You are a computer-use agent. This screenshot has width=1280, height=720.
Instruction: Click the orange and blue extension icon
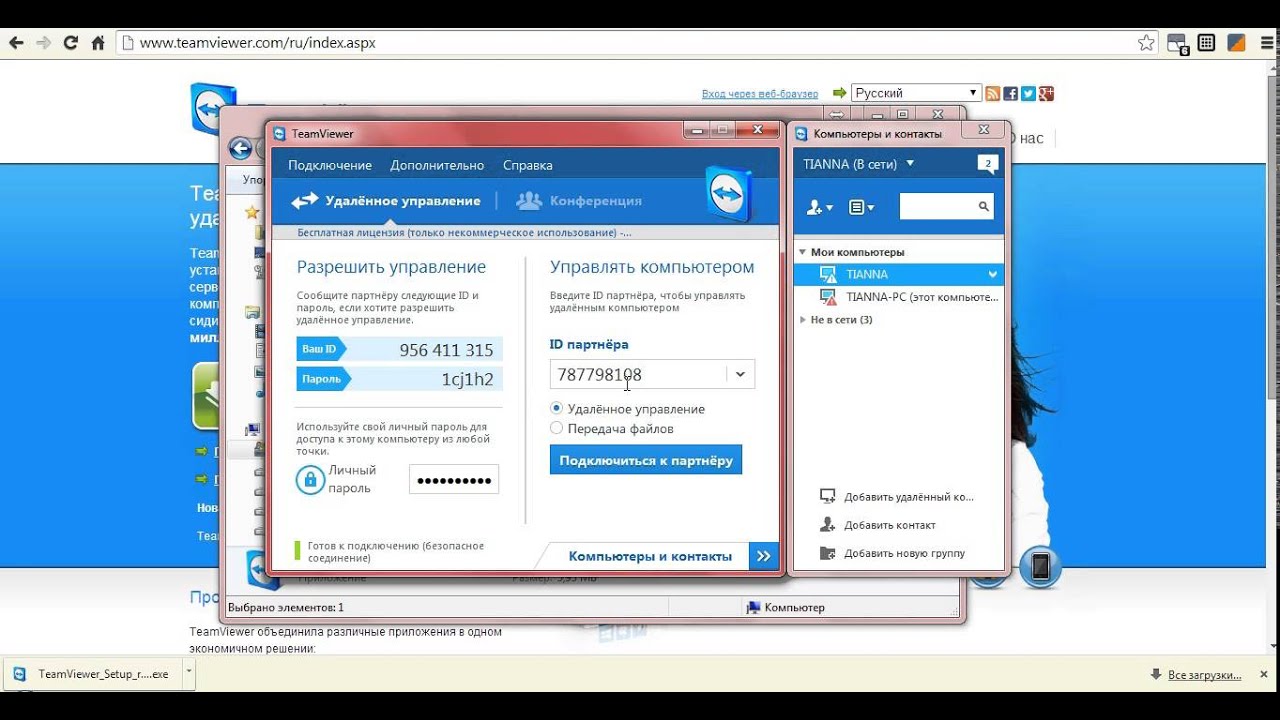point(1236,43)
